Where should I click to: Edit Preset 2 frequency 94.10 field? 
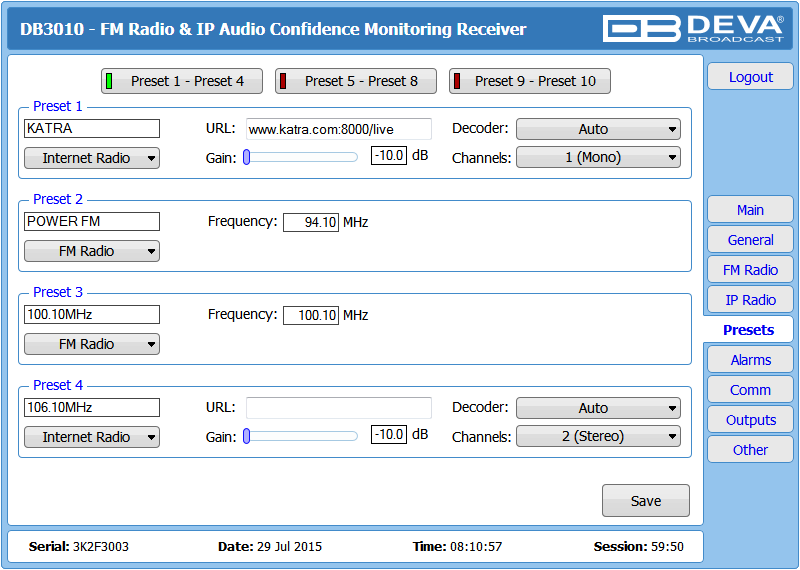click(x=311, y=222)
